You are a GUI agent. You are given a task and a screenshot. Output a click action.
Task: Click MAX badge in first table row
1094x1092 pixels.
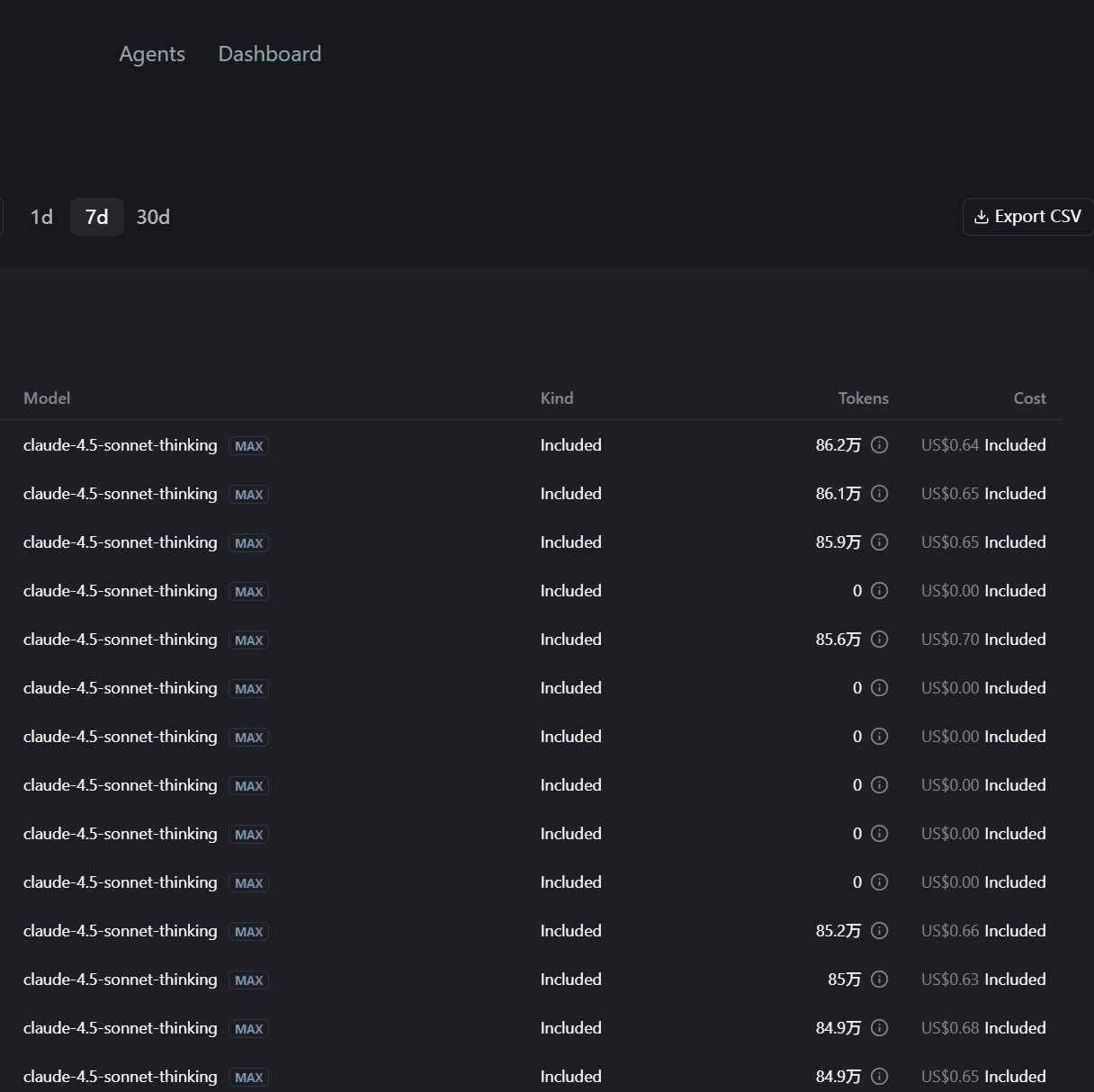[248, 446]
